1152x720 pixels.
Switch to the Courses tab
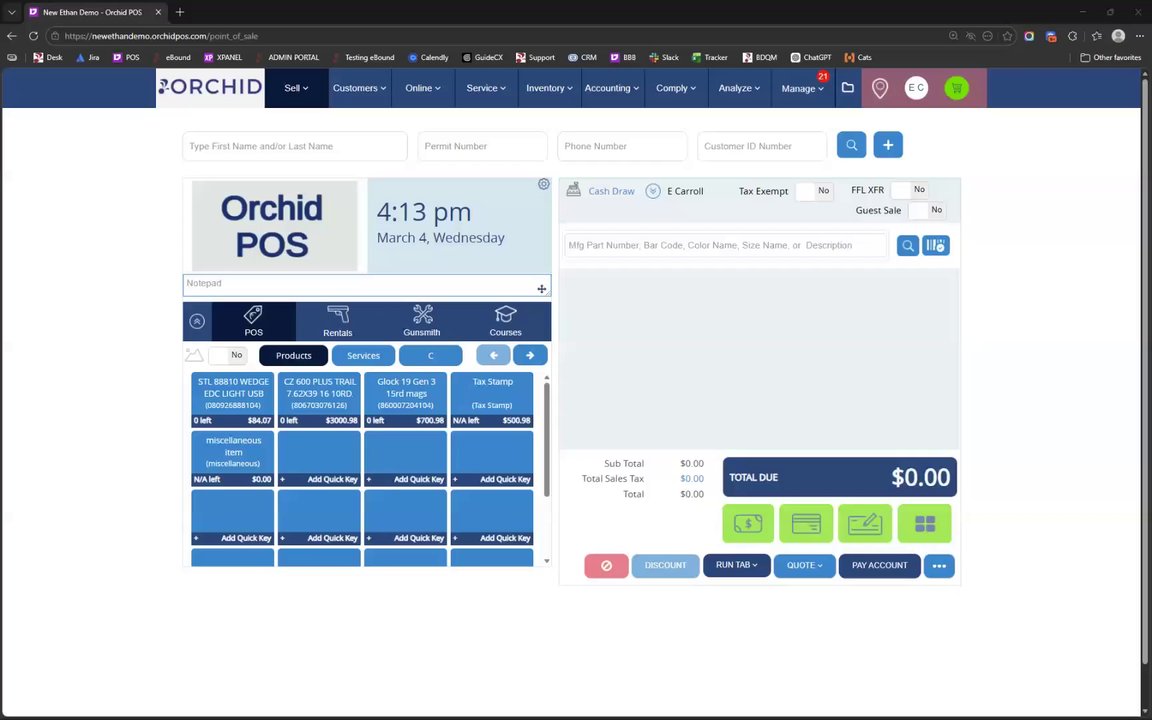coord(505,321)
